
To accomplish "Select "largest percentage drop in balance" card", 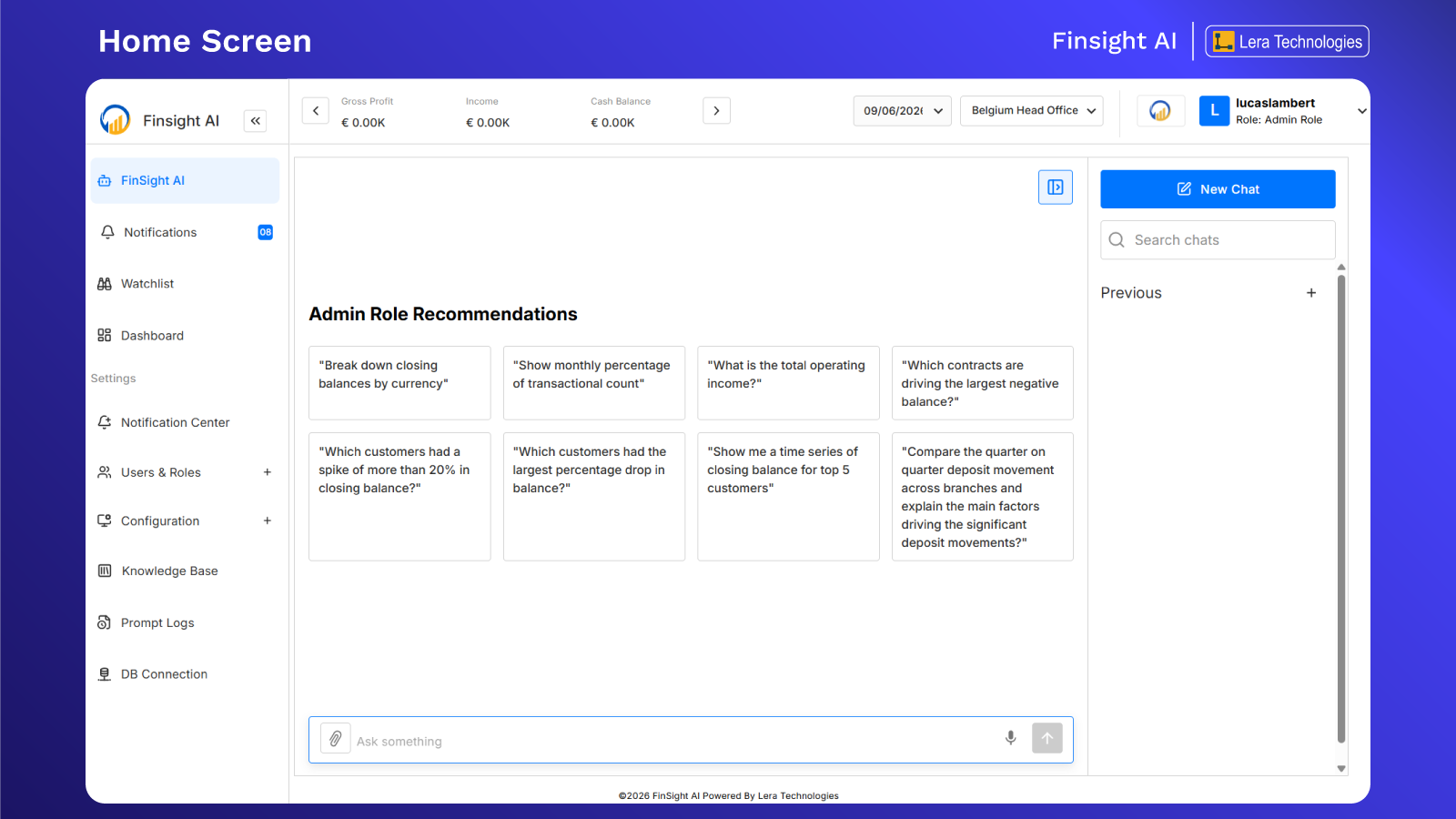I will pos(594,497).
